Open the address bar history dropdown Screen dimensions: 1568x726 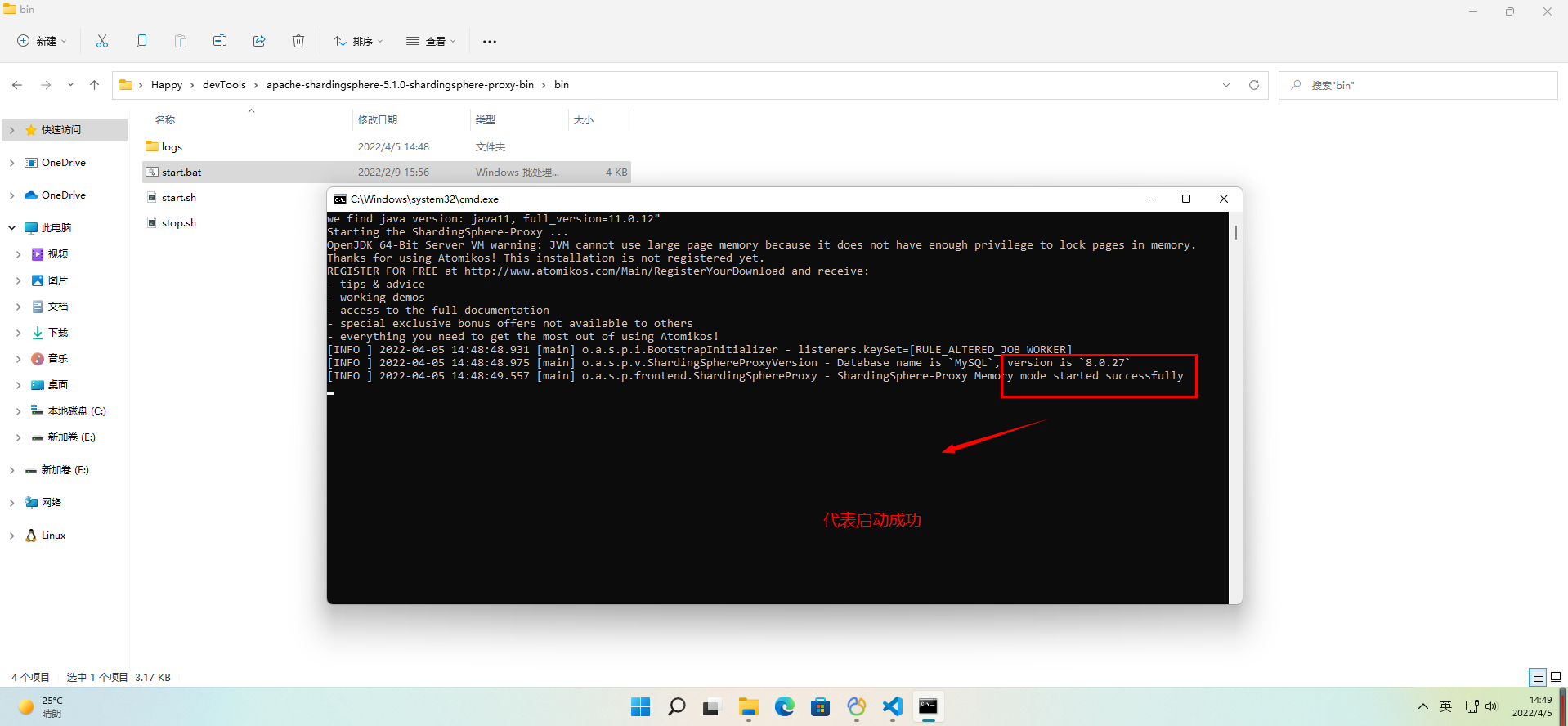tap(1226, 85)
